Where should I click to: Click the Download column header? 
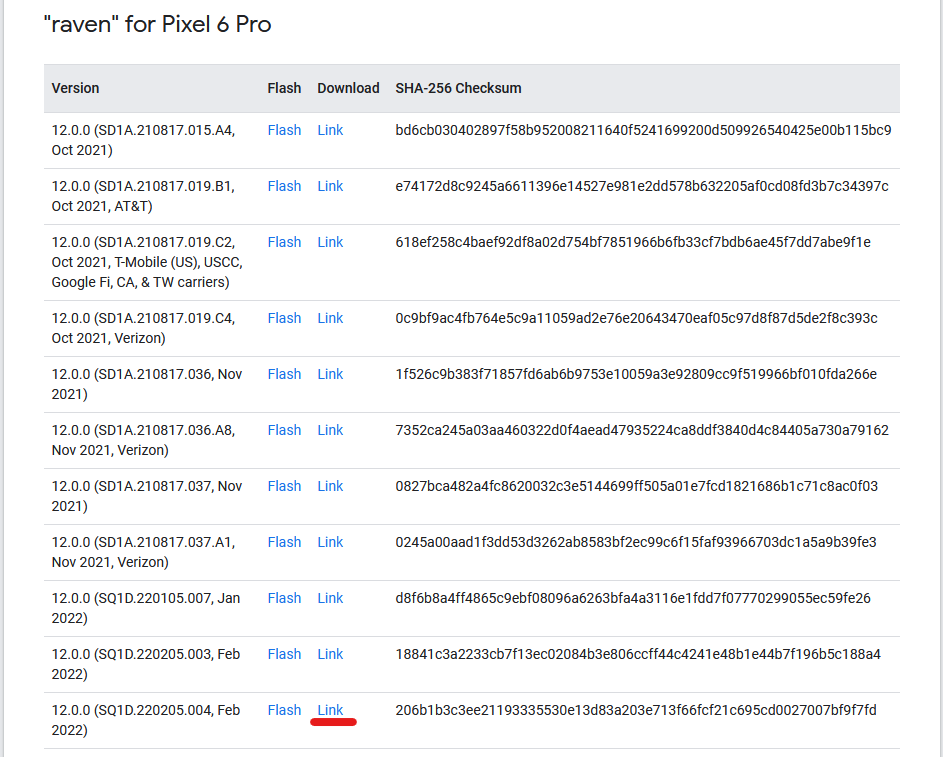pyautogui.click(x=348, y=88)
